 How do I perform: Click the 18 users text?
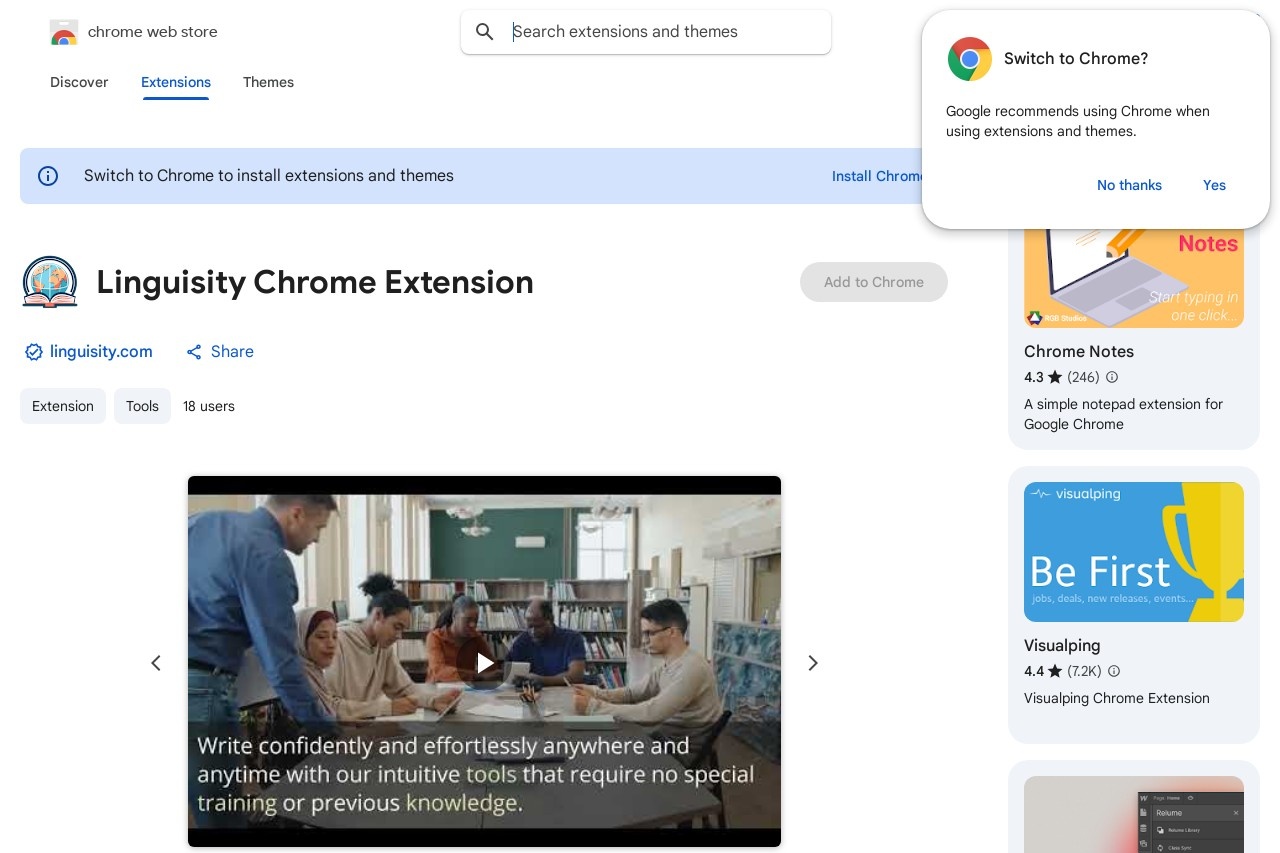point(209,406)
